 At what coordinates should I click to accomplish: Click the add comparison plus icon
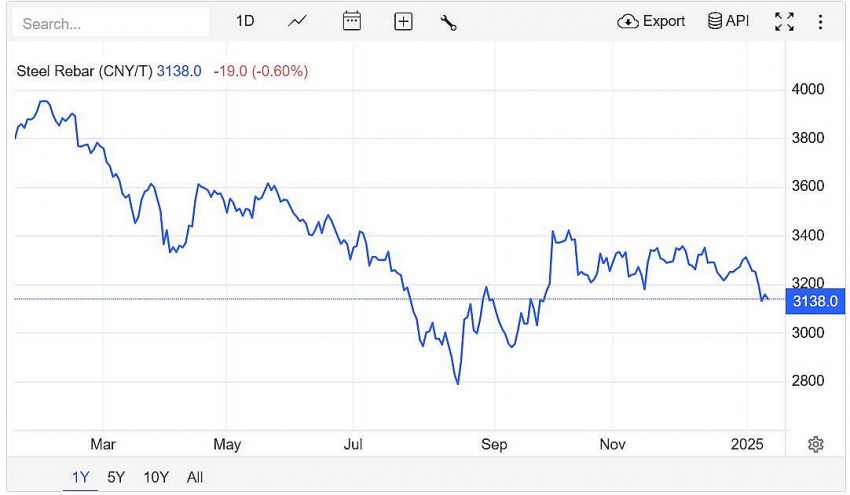coord(403,21)
